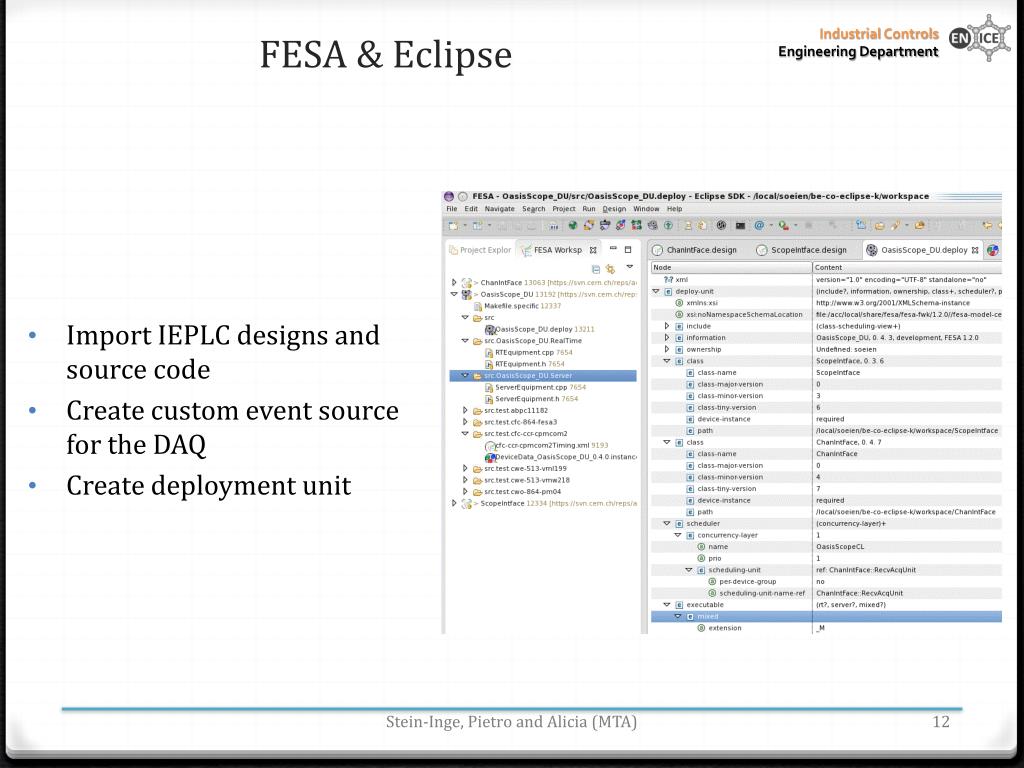Click the ScopeIntface project icon in tree

click(466, 504)
